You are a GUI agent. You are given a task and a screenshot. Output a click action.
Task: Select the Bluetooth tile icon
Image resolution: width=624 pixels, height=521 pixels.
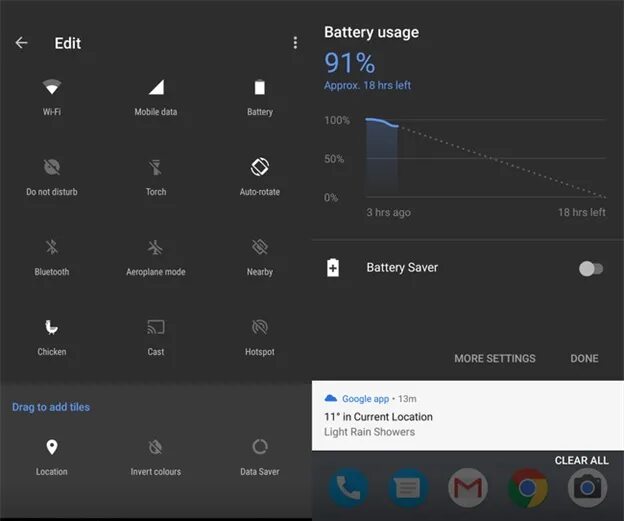tap(52, 247)
